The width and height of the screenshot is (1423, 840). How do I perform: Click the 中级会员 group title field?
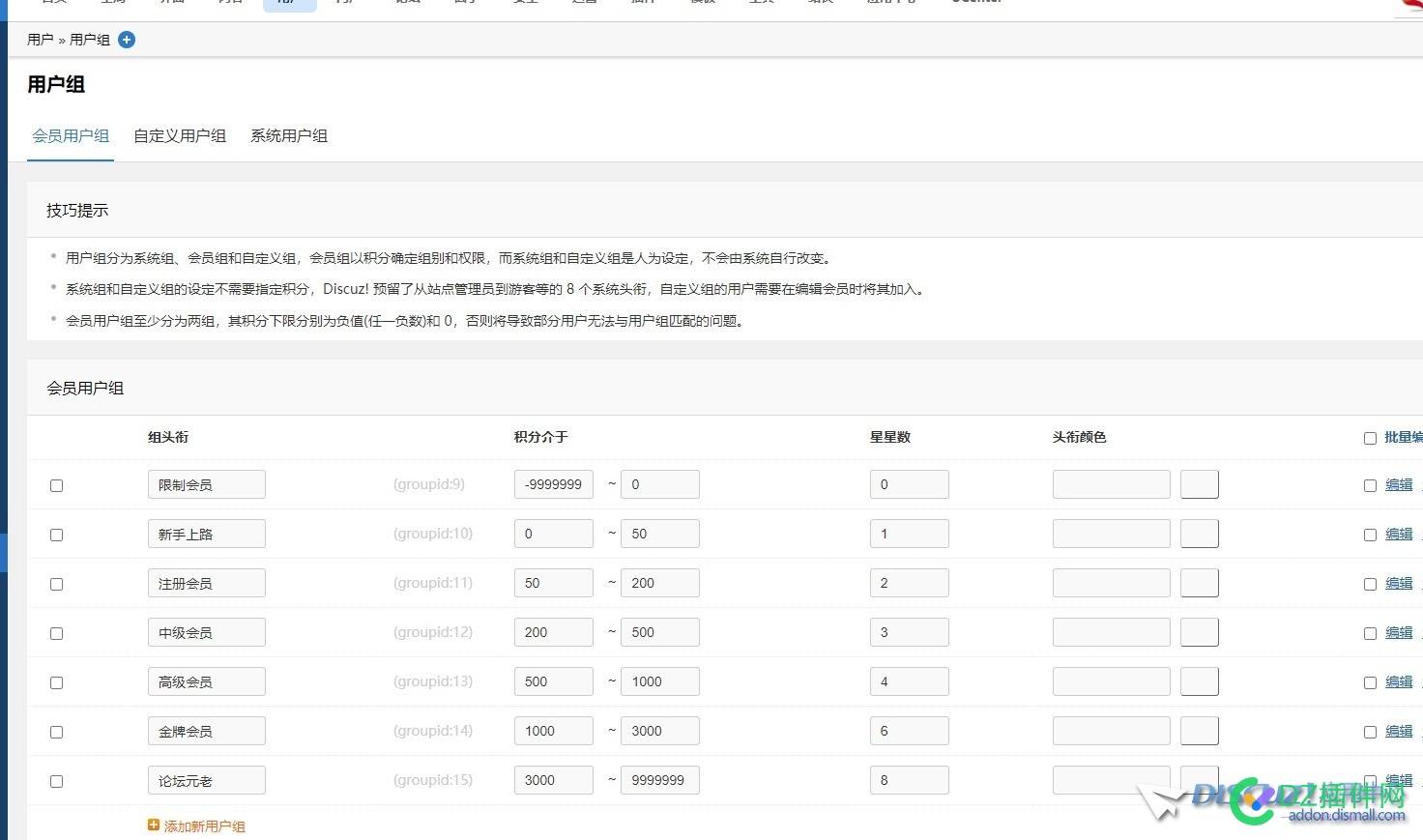207,632
